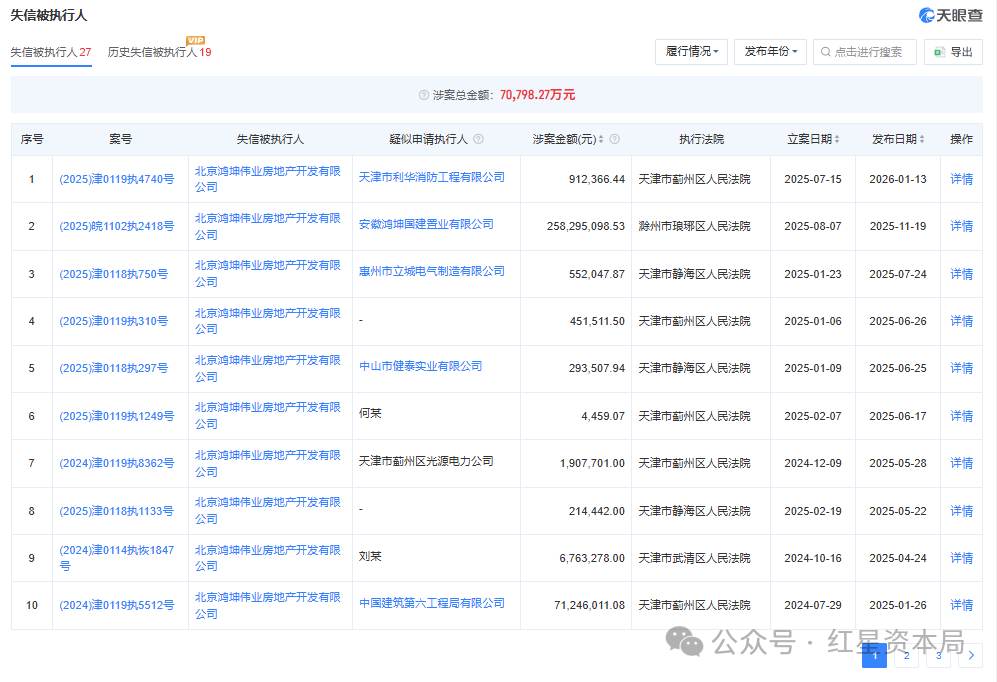The image size is (997, 682).
Task: Expand the 发布年份 dropdown
Action: [770, 52]
